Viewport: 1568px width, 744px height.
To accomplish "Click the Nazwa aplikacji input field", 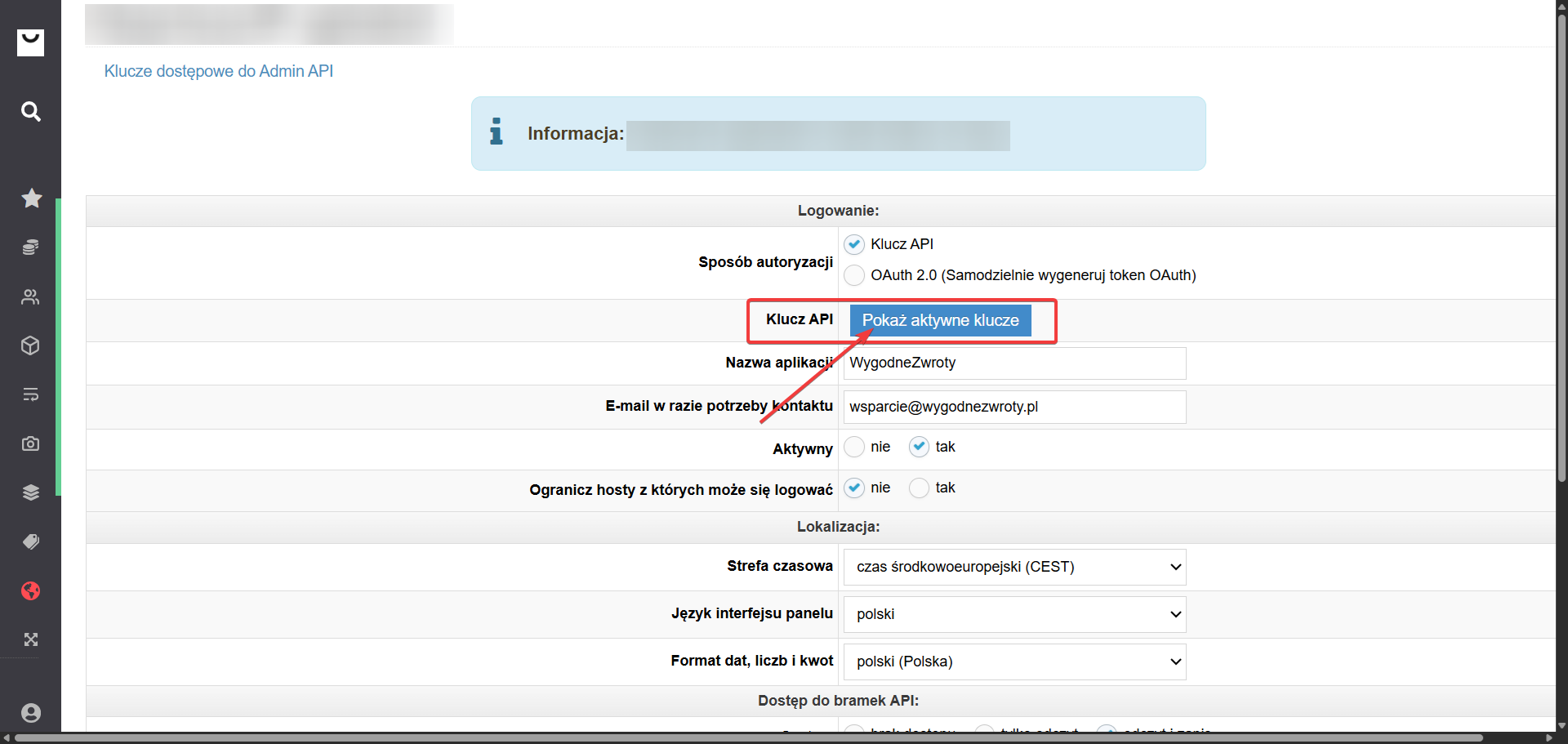I will [1014, 363].
